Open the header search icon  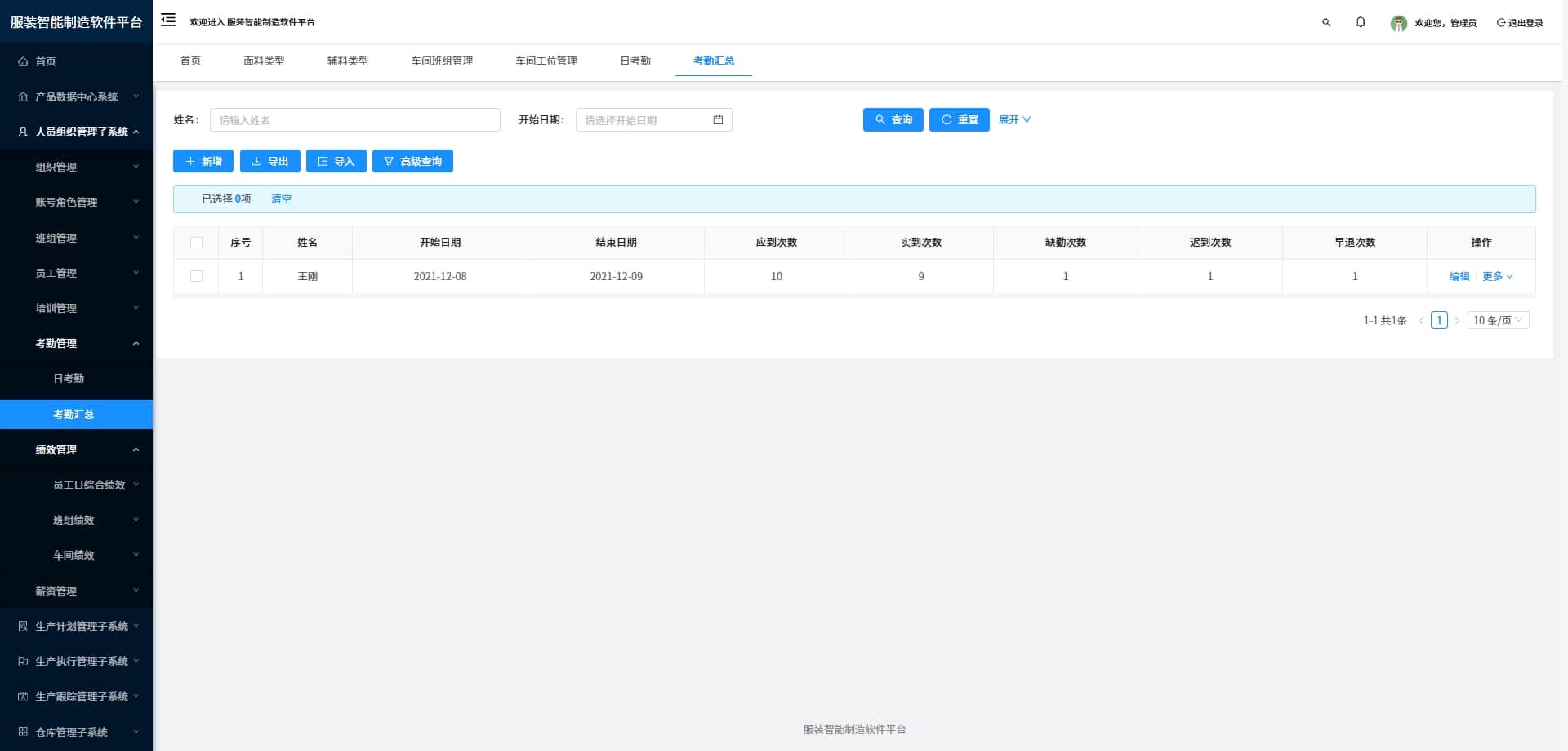click(x=1326, y=23)
